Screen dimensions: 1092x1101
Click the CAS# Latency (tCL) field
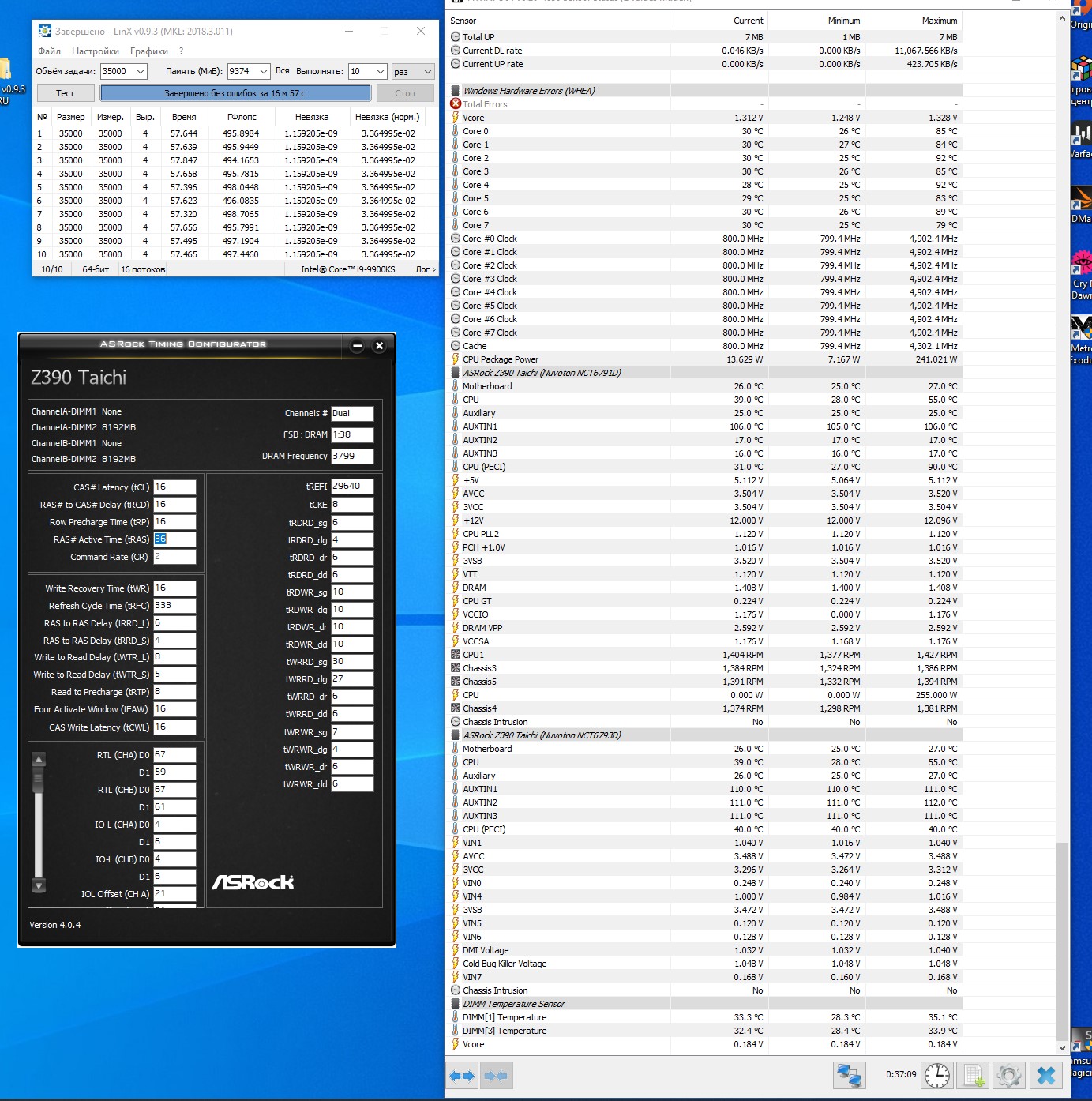pyautogui.click(x=174, y=487)
